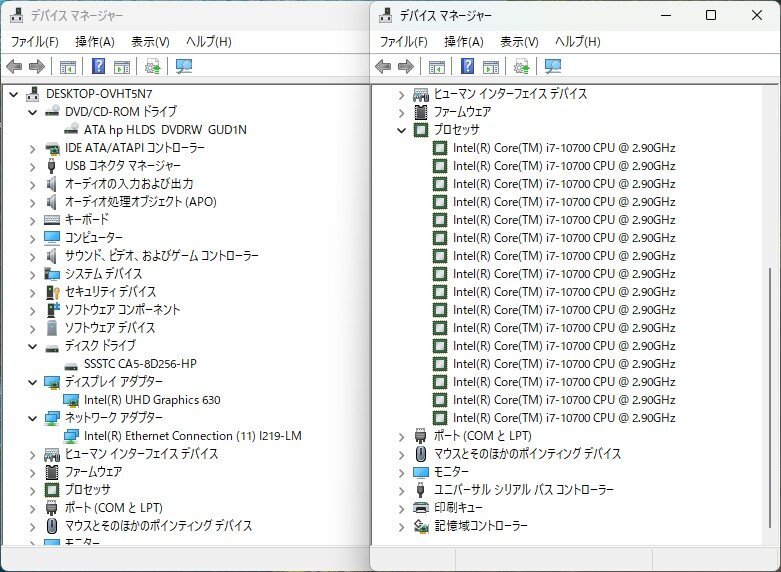Click the Back arrow in left window toolbar
The width and height of the screenshot is (781, 572).
14,66
